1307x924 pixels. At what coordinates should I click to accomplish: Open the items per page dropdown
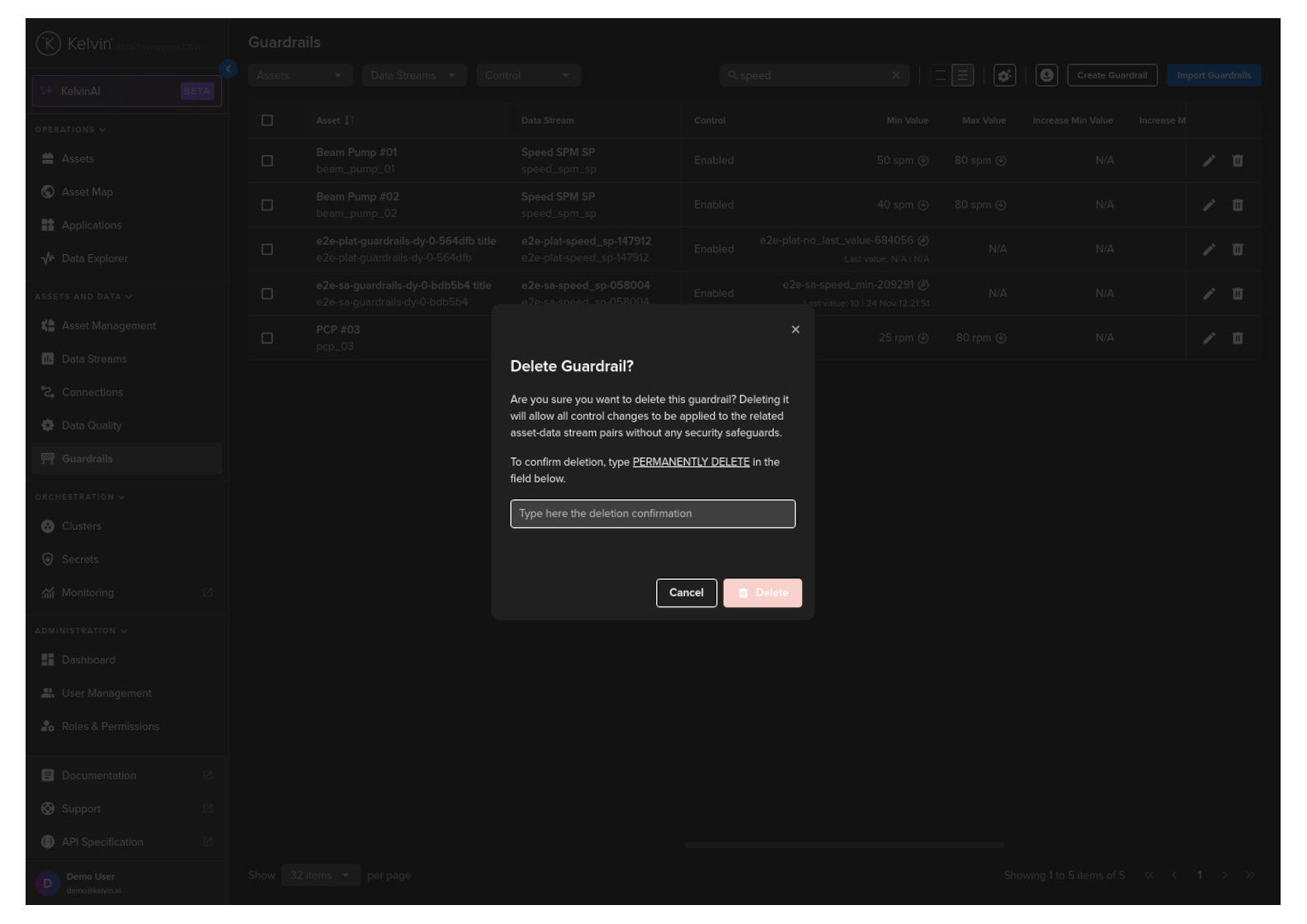(320, 875)
